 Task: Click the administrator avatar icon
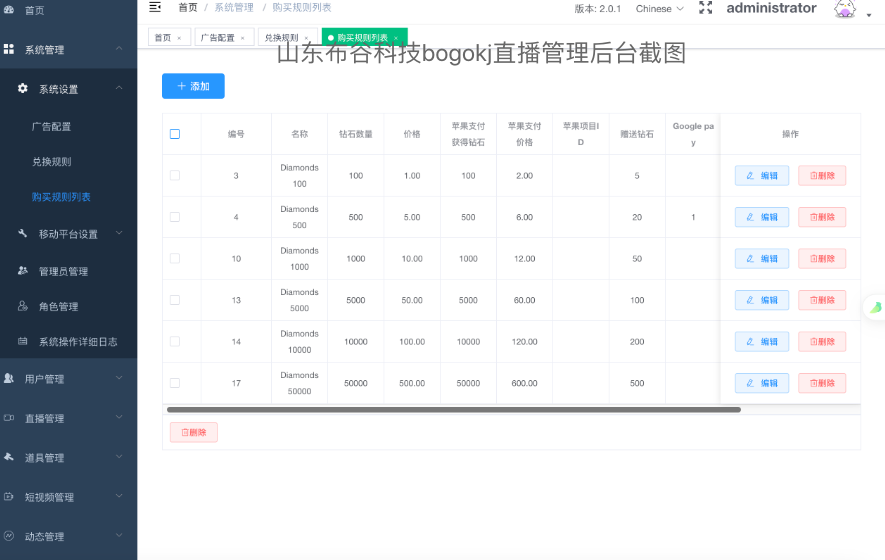coord(845,9)
